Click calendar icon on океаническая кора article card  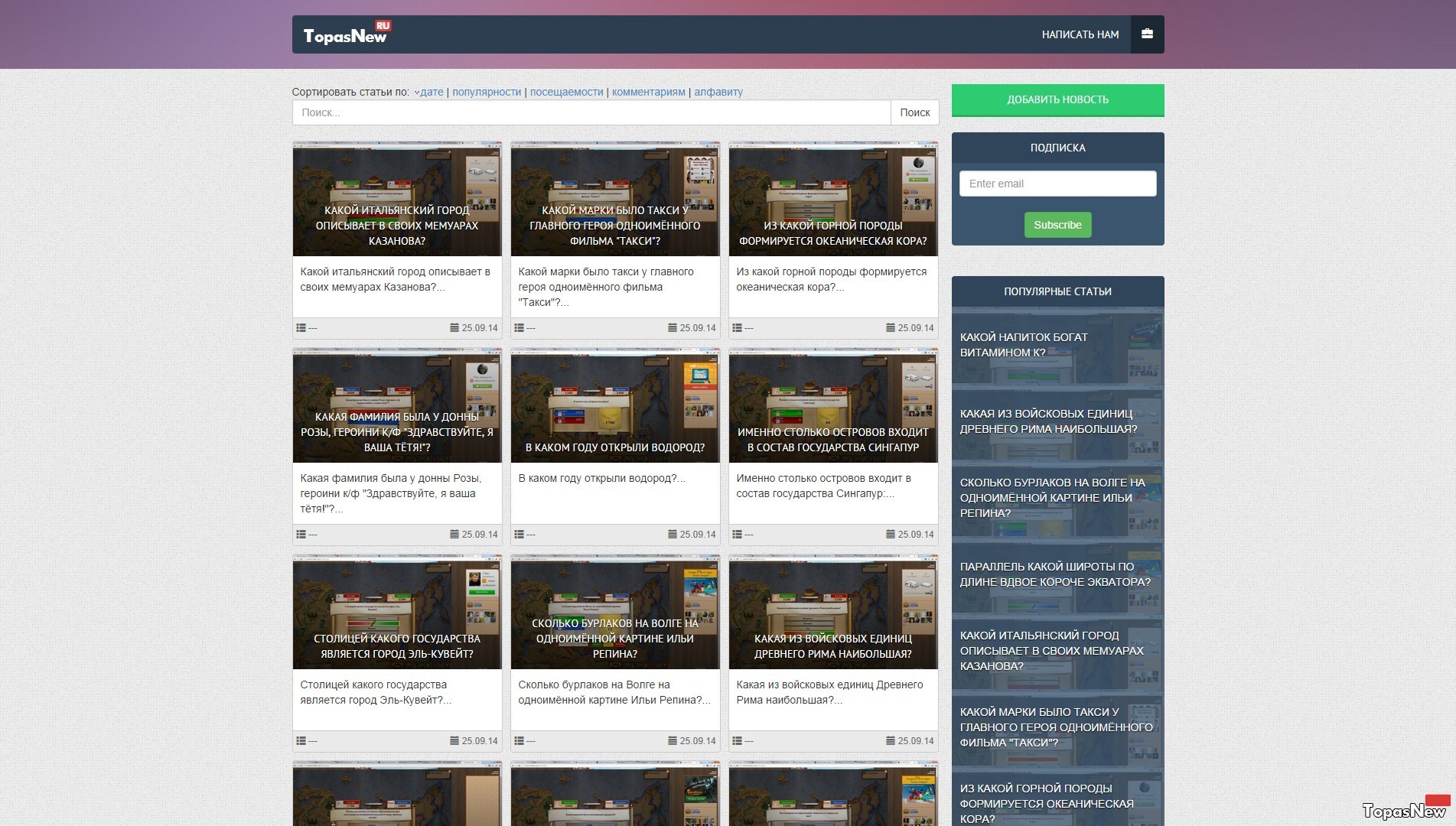[x=891, y=328]
